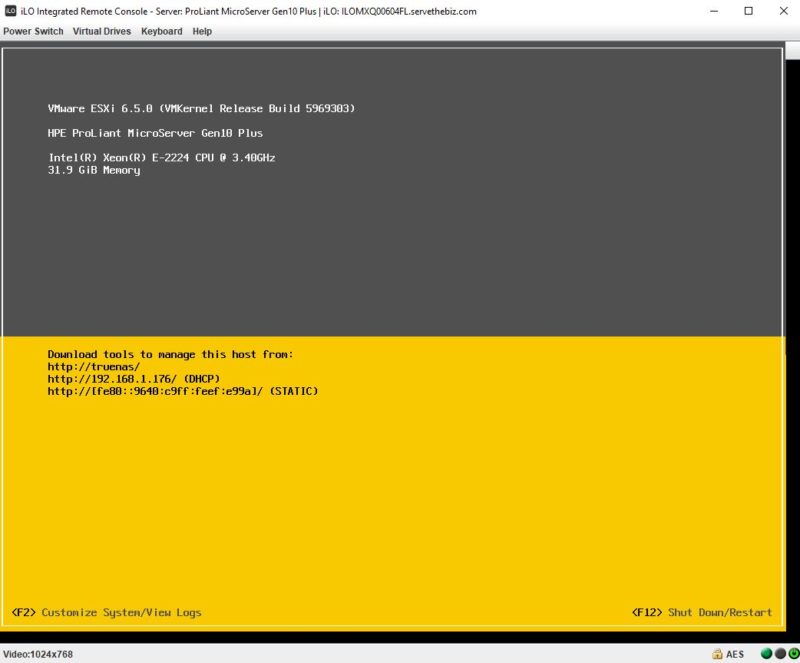Click the VMware ESXi 6.5.0 version line

coord(201,108)
